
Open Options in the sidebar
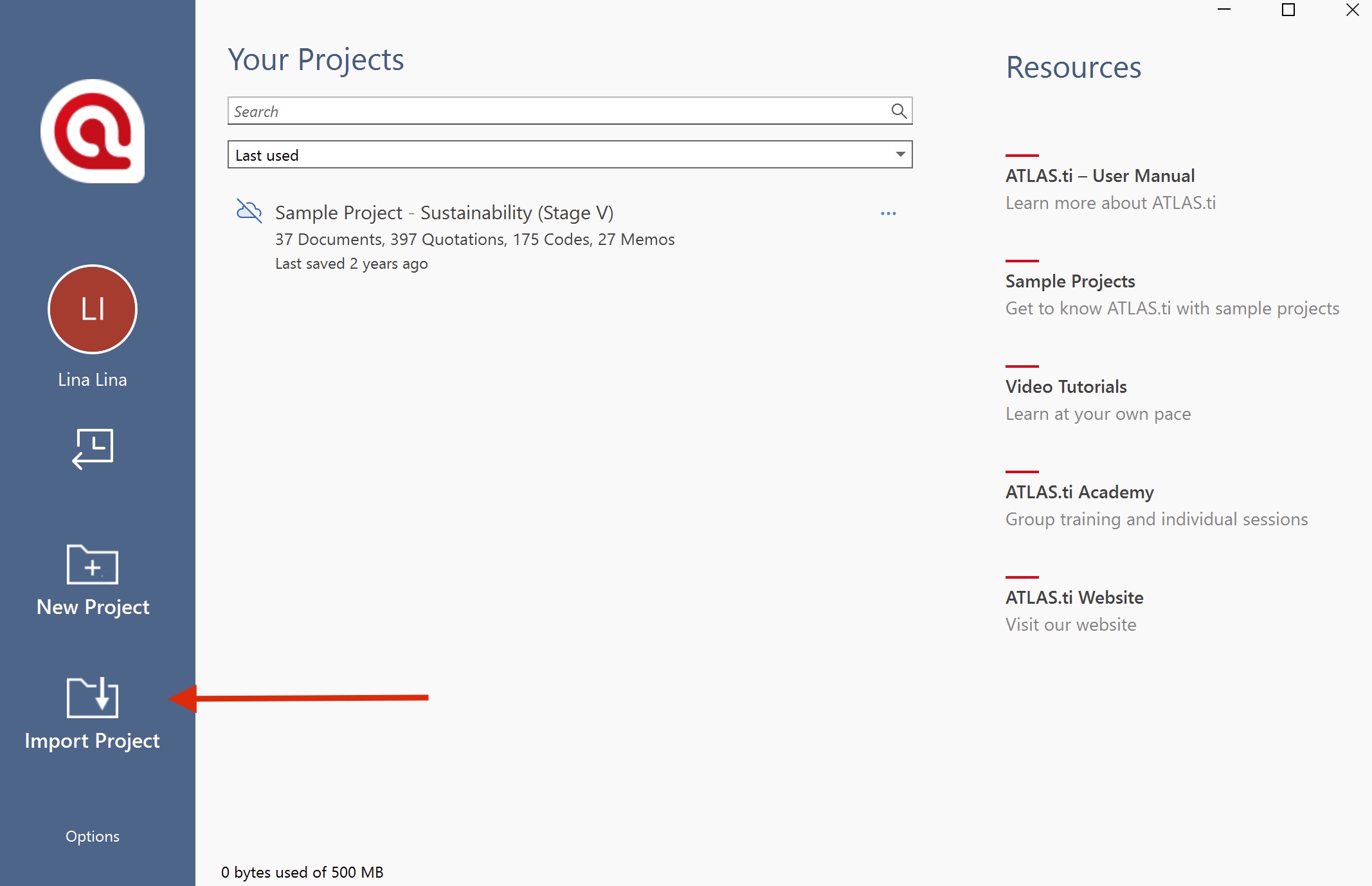(x=93, y=836)
